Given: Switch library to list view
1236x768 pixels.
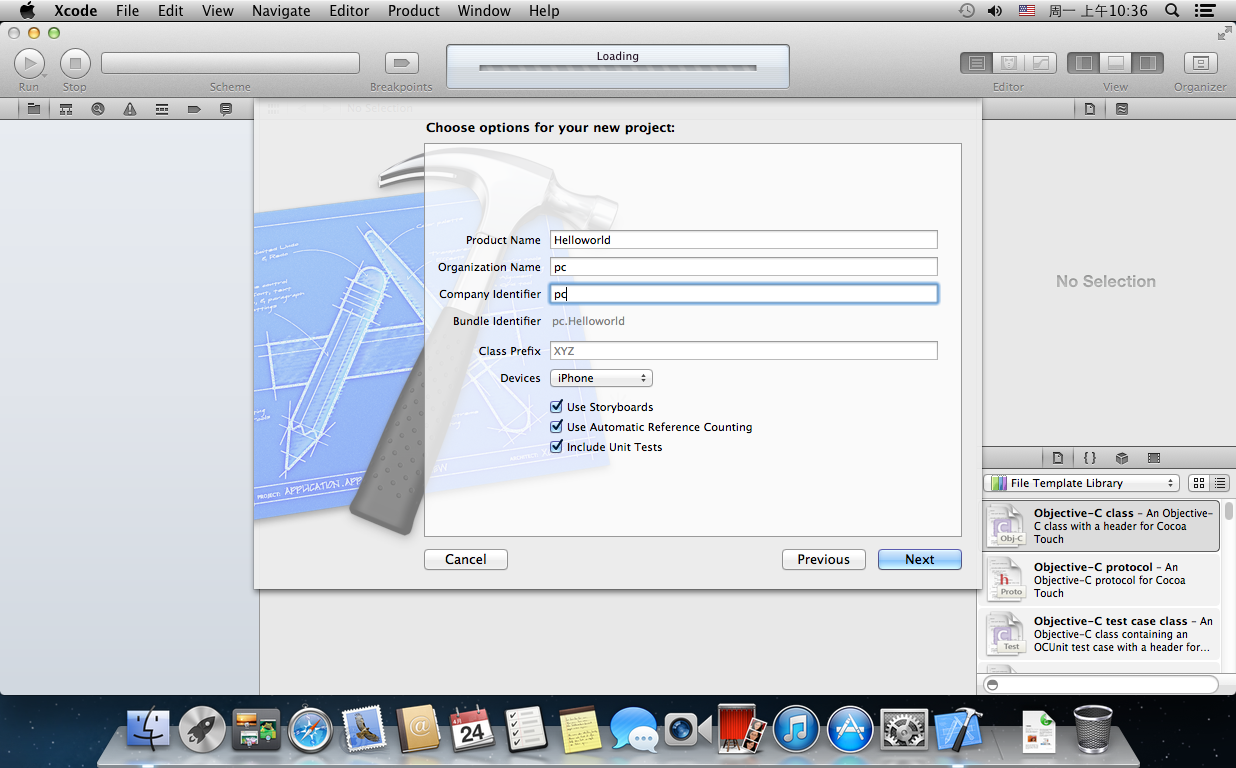Looking at the screenshot, I should coord(1219,483).
